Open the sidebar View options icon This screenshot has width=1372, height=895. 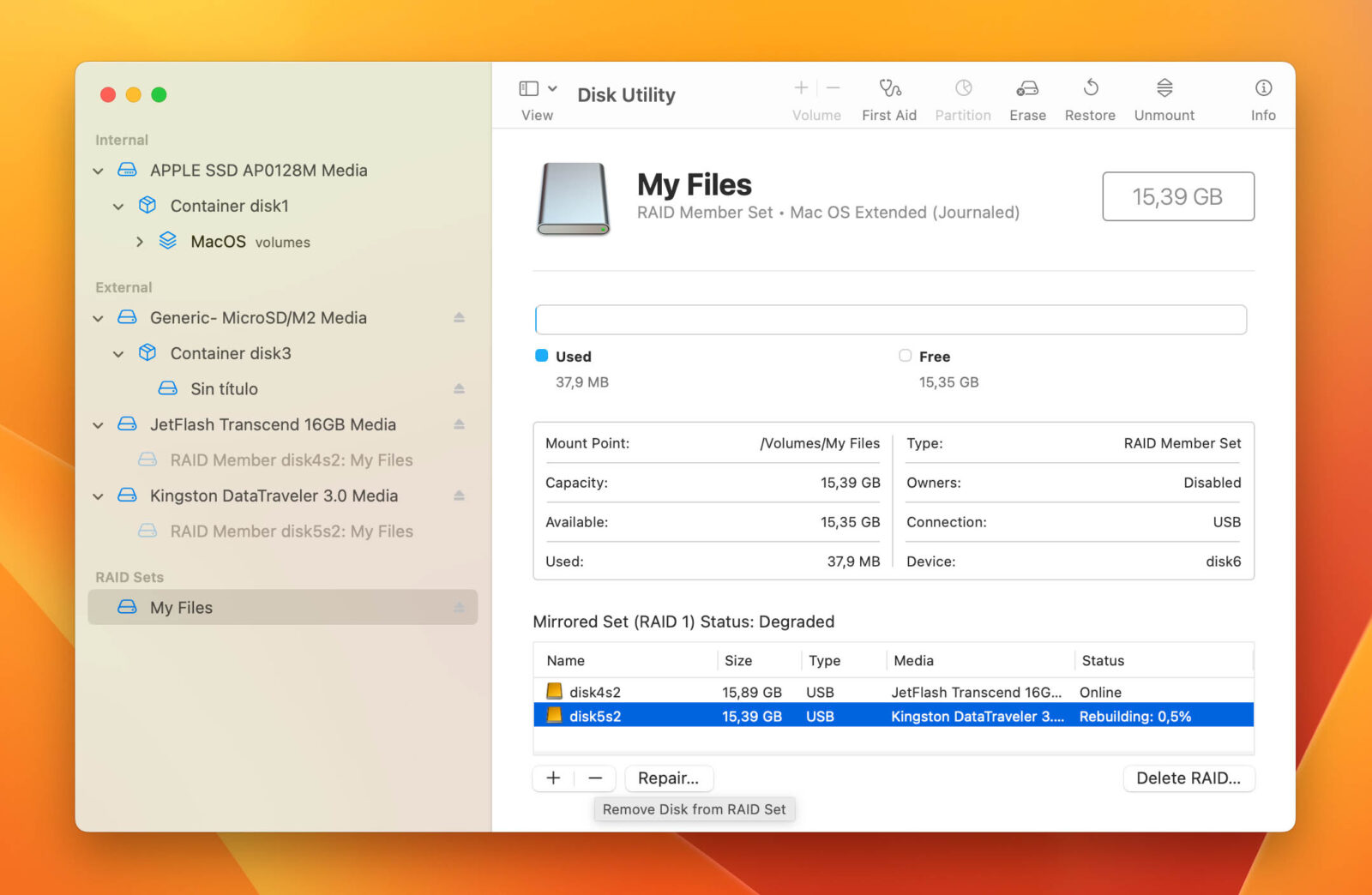tap(529, 87)
